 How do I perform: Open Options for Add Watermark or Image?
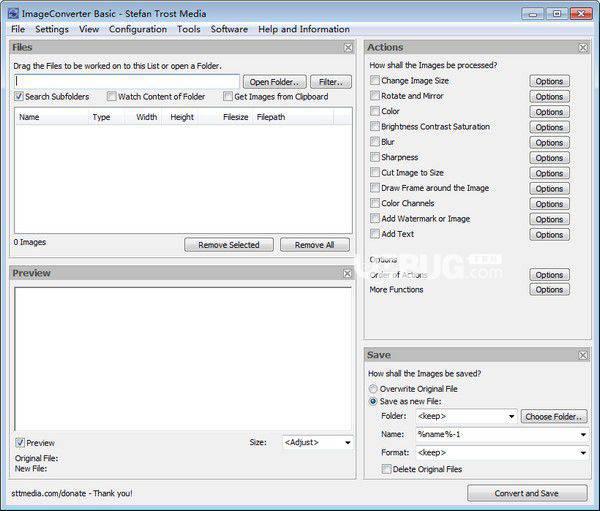pyautogui.click(x=549, y=219)
